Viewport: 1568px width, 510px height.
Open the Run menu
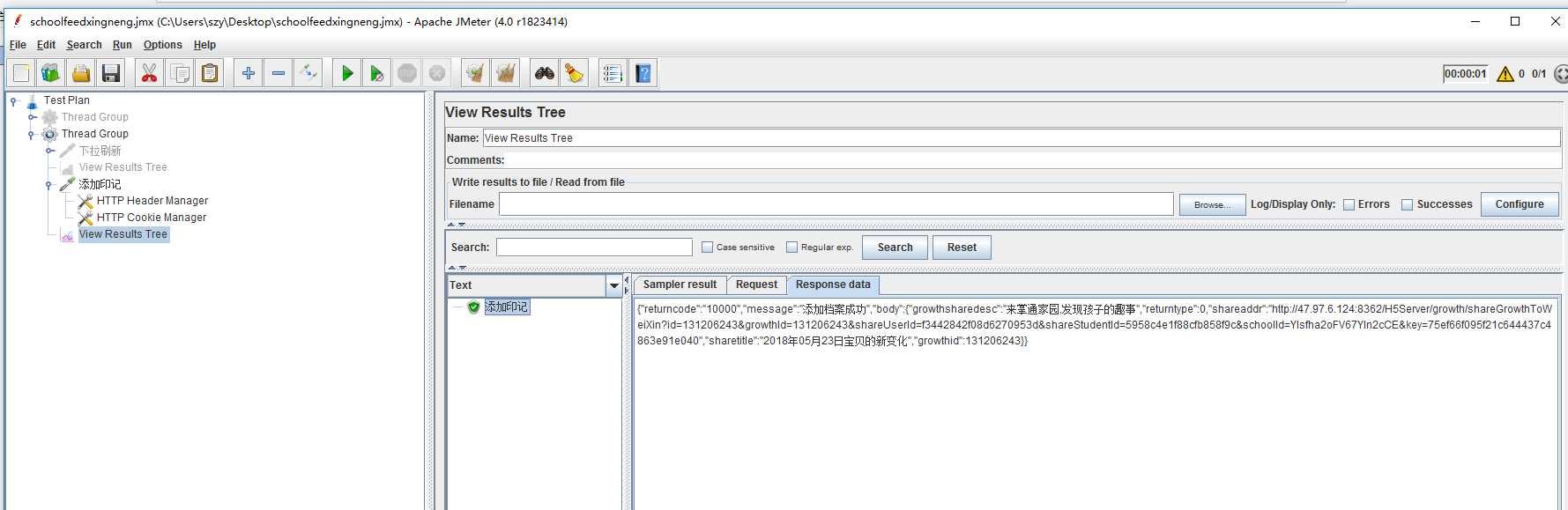point(122,45)
